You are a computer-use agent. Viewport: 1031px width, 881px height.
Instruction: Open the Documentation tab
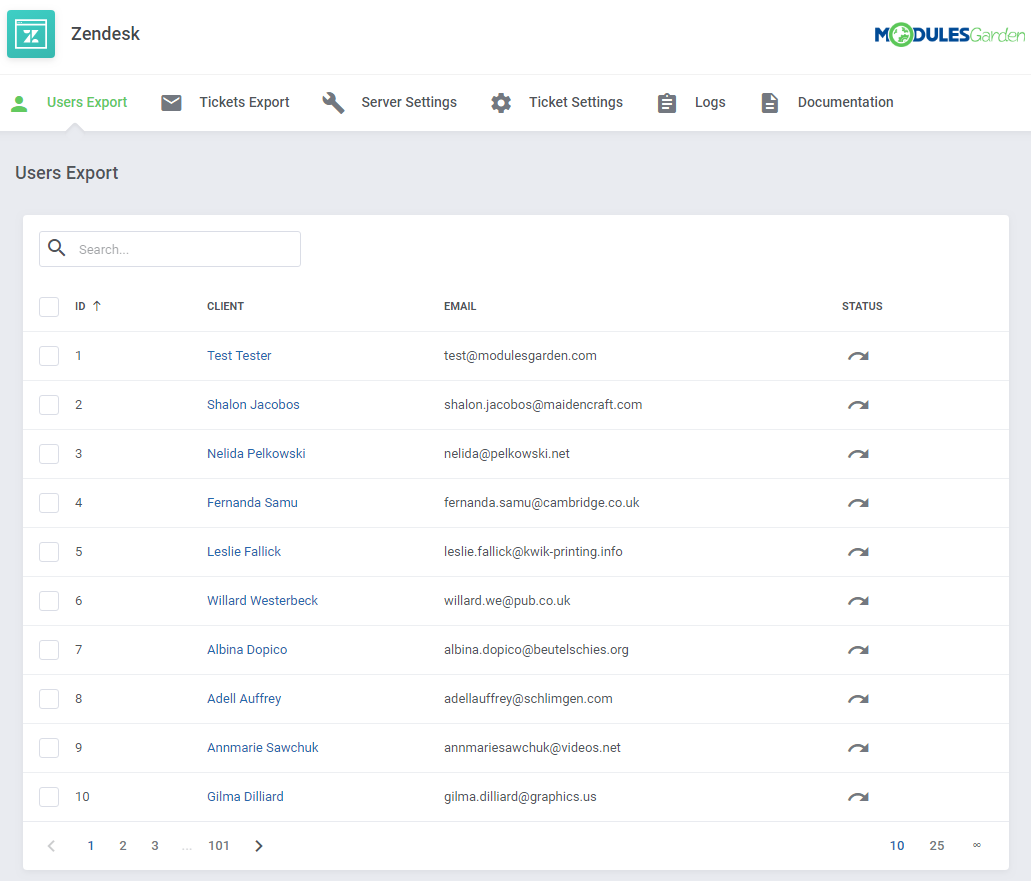tap(846, 103)
